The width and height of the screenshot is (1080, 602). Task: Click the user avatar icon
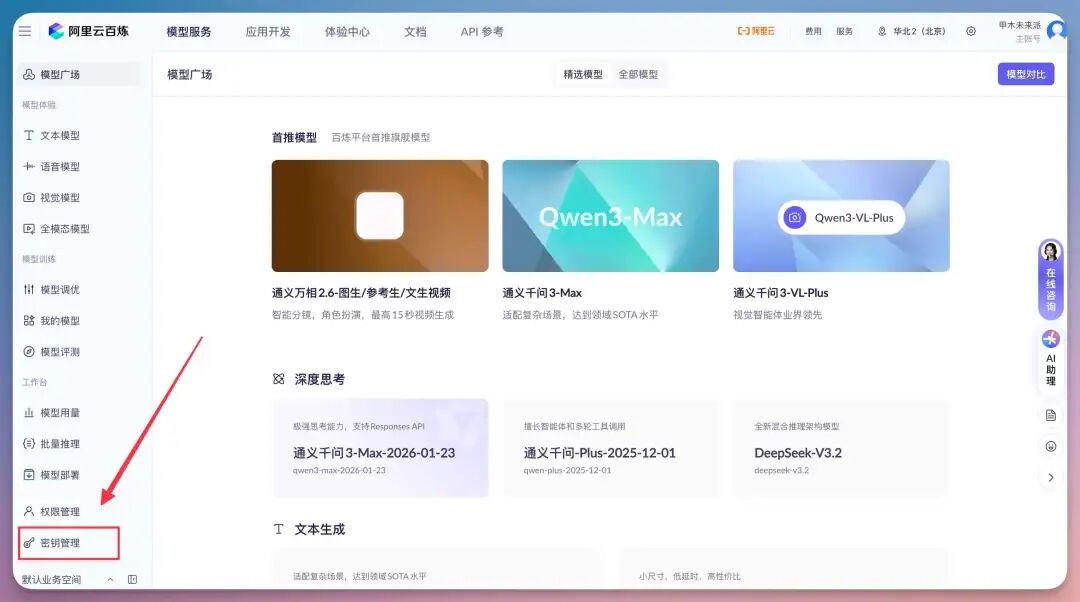click(1056, 30)
